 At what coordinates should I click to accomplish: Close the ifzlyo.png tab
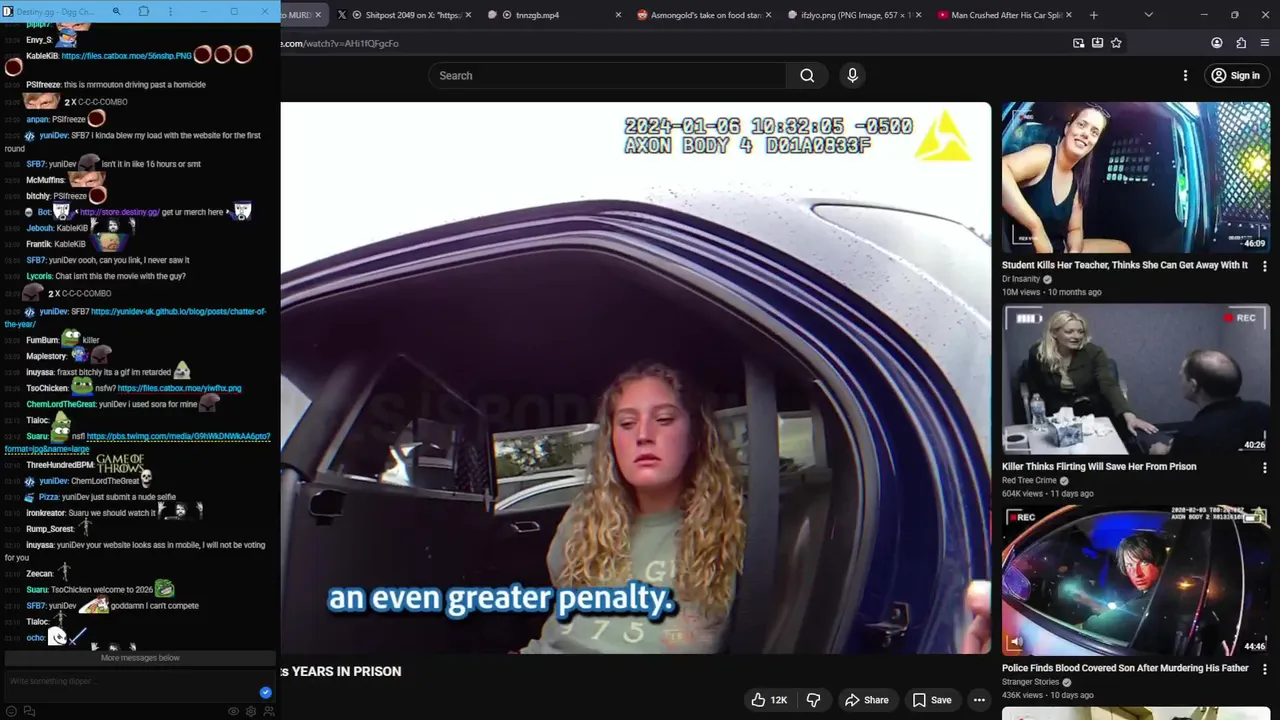[x=918, y=15]
